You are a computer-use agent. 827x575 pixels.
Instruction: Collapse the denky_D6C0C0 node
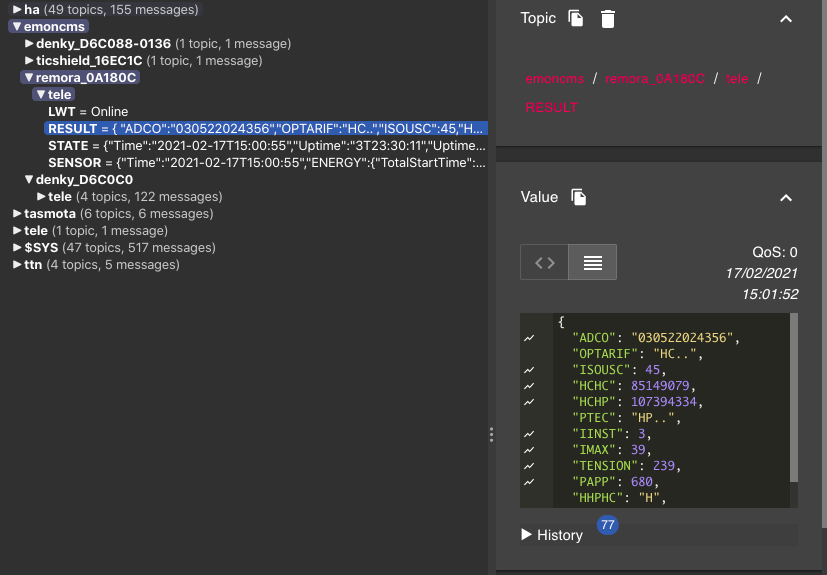29,179
